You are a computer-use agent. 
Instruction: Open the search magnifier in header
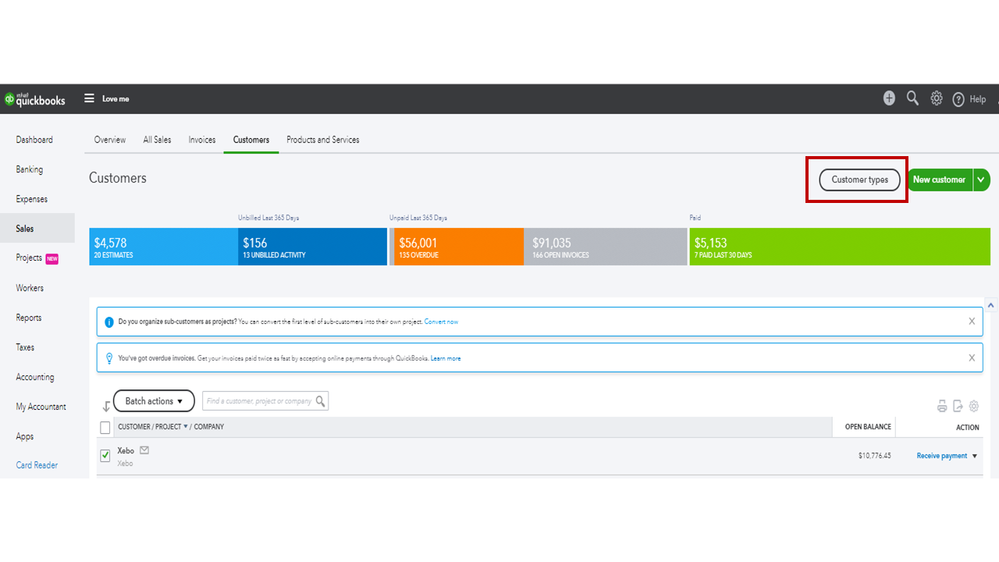click(x=912, y=98)
